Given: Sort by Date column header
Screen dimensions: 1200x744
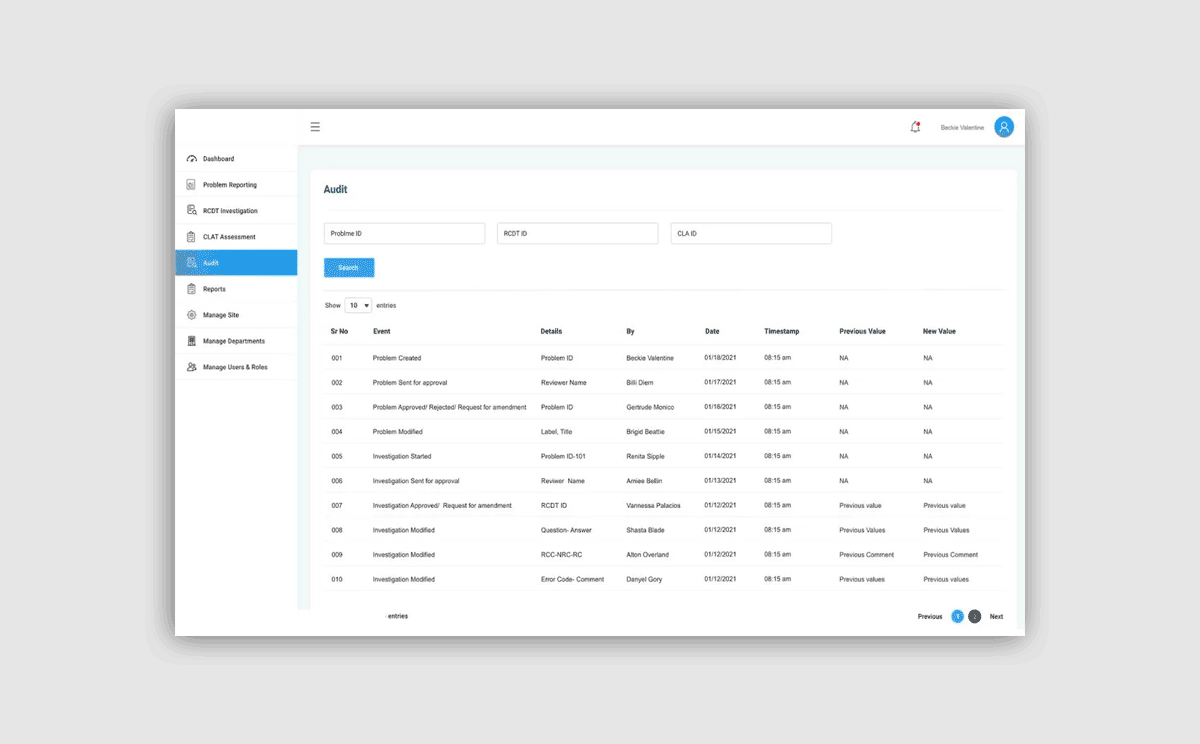Looking at the screenshot, I should [x=712, y=331].
